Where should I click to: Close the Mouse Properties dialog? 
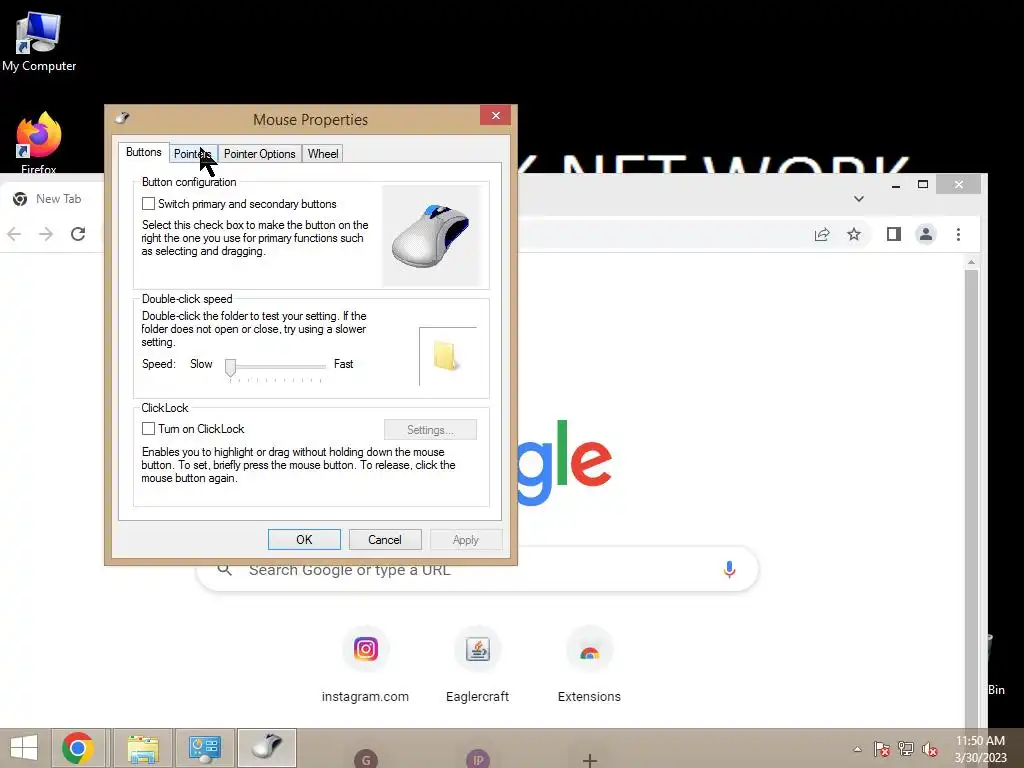[496, 116]
